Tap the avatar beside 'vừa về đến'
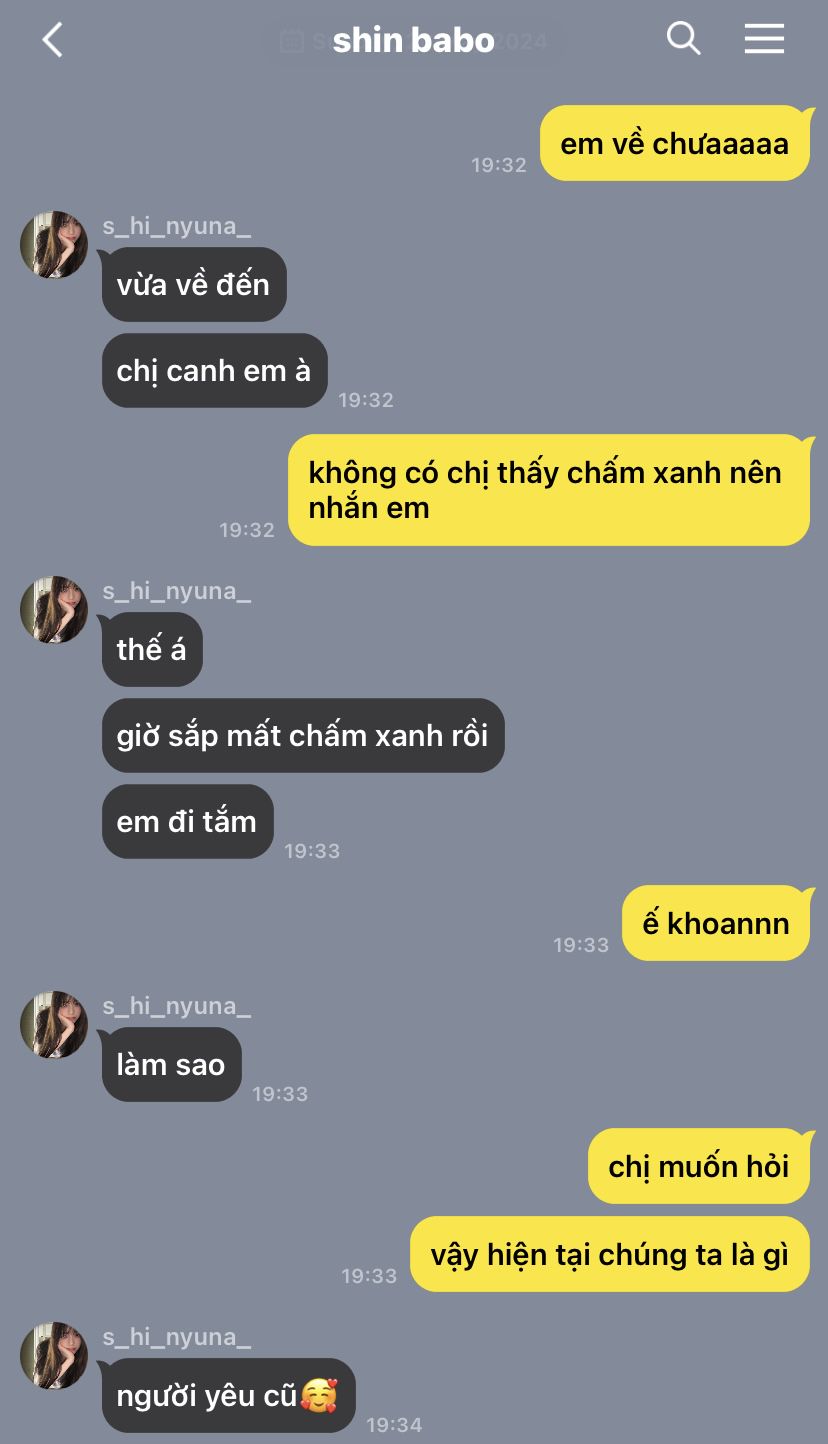 [x=54, y=244]
